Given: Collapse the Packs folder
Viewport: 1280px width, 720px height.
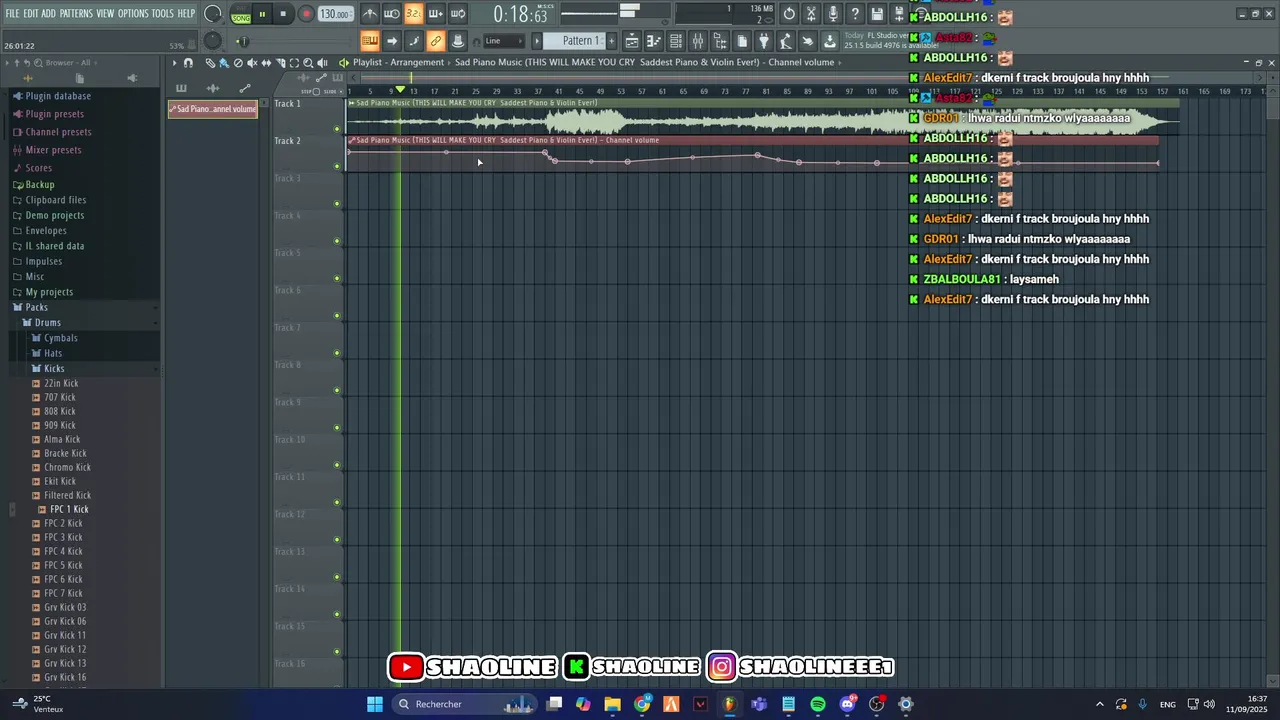Looking at the screenshot, I should [x=36, y=307].
